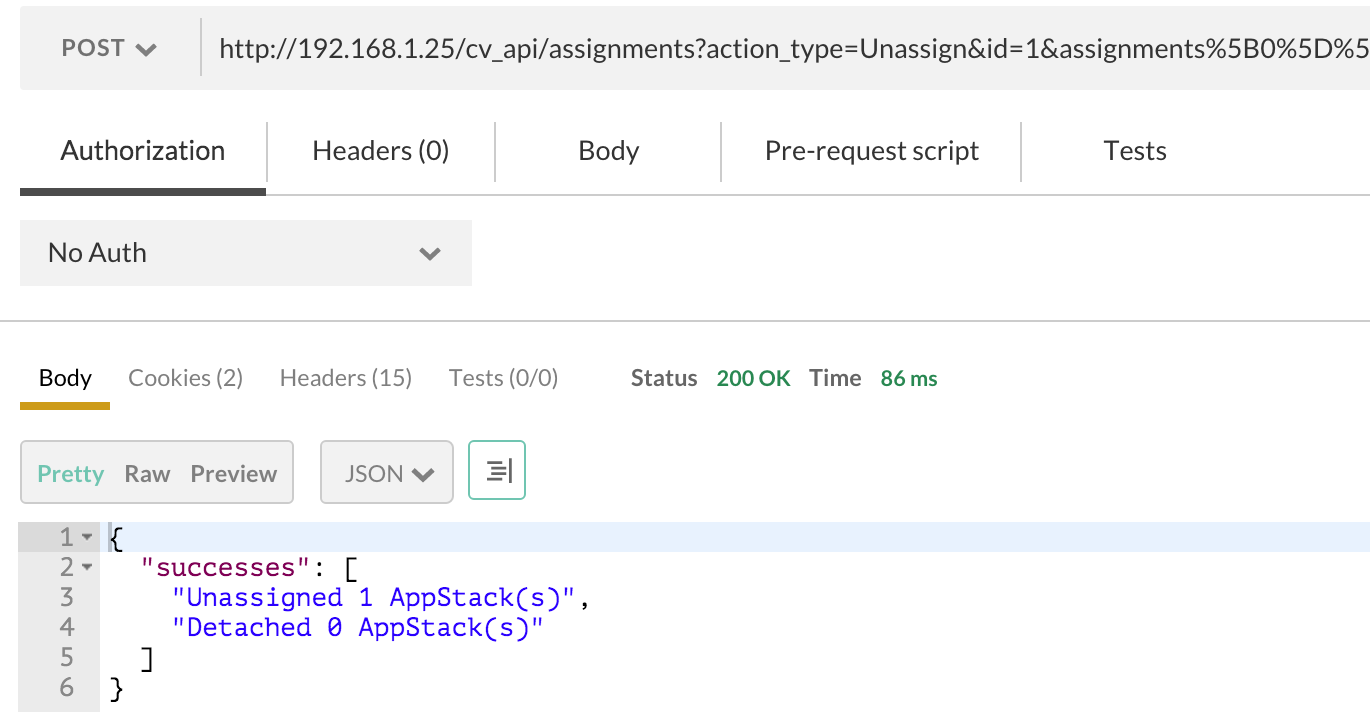Viewport: 1370px width, 712px height.
Task: Select the Authorization tab
Action: point(143,151)
